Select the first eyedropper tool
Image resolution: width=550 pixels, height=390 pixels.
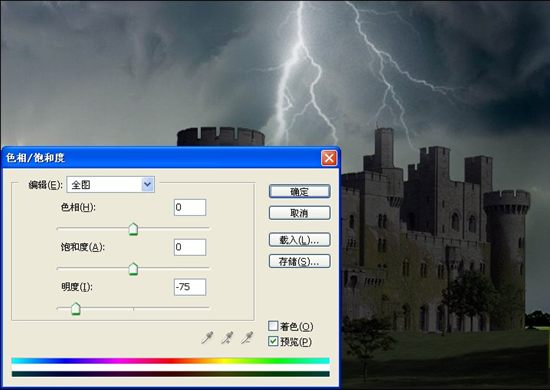207,337
